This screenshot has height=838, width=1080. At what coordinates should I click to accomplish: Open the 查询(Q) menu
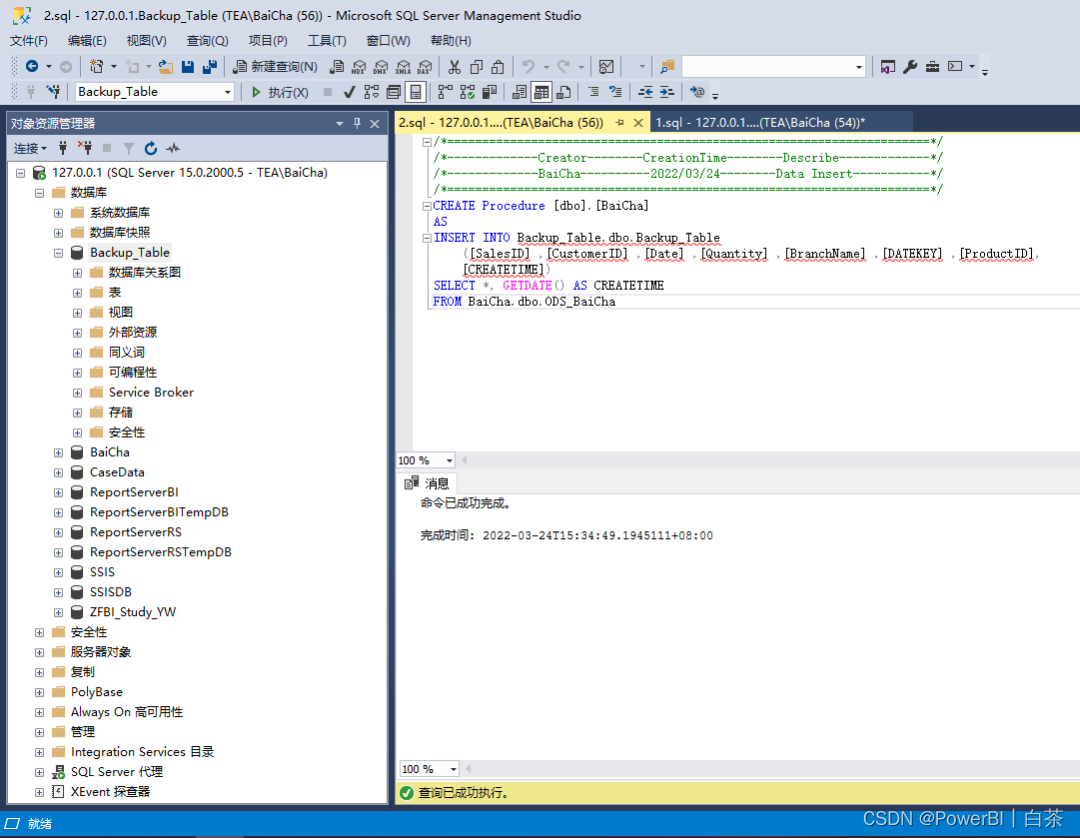click(x=207, y=41)
